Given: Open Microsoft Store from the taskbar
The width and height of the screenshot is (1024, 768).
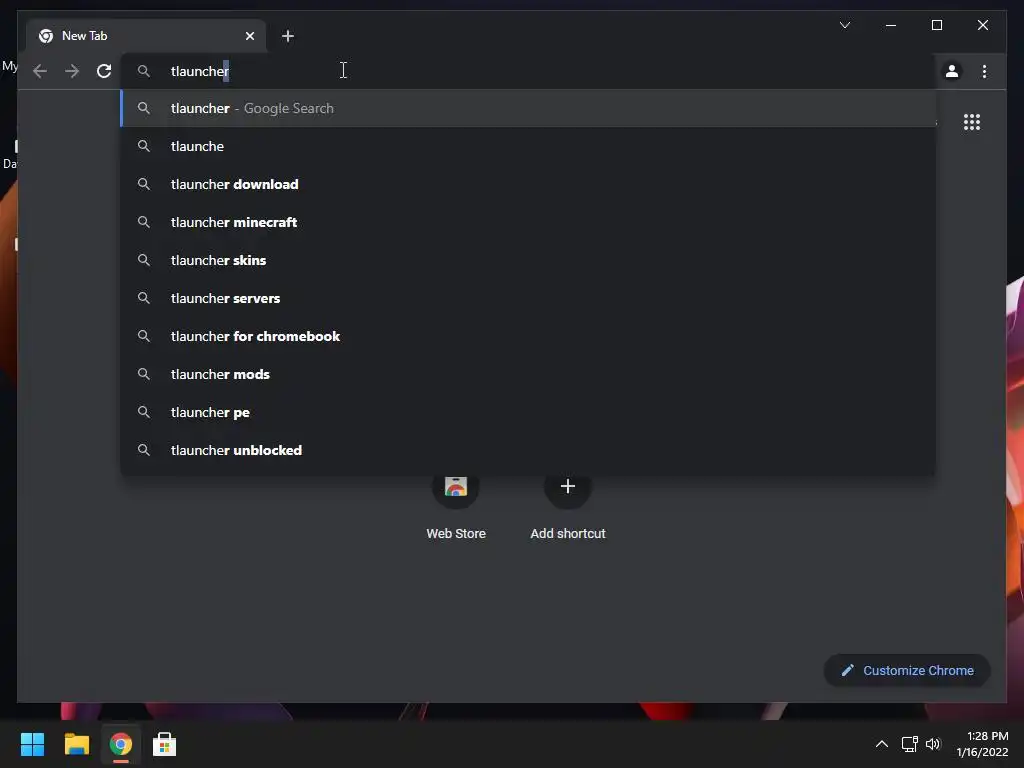Looking at the screenshot, I should pos(164,744).
